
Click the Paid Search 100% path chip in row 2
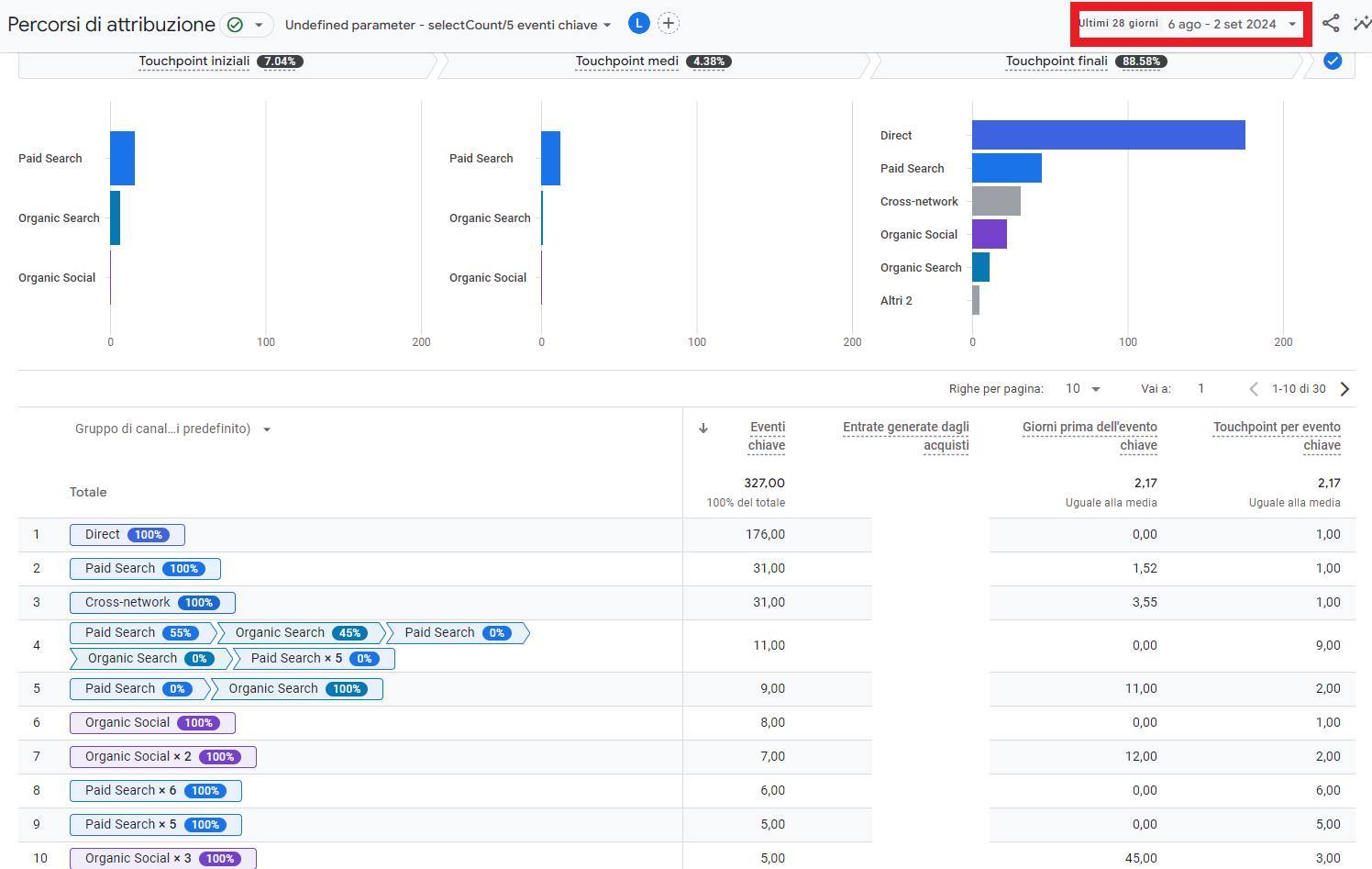145,569
